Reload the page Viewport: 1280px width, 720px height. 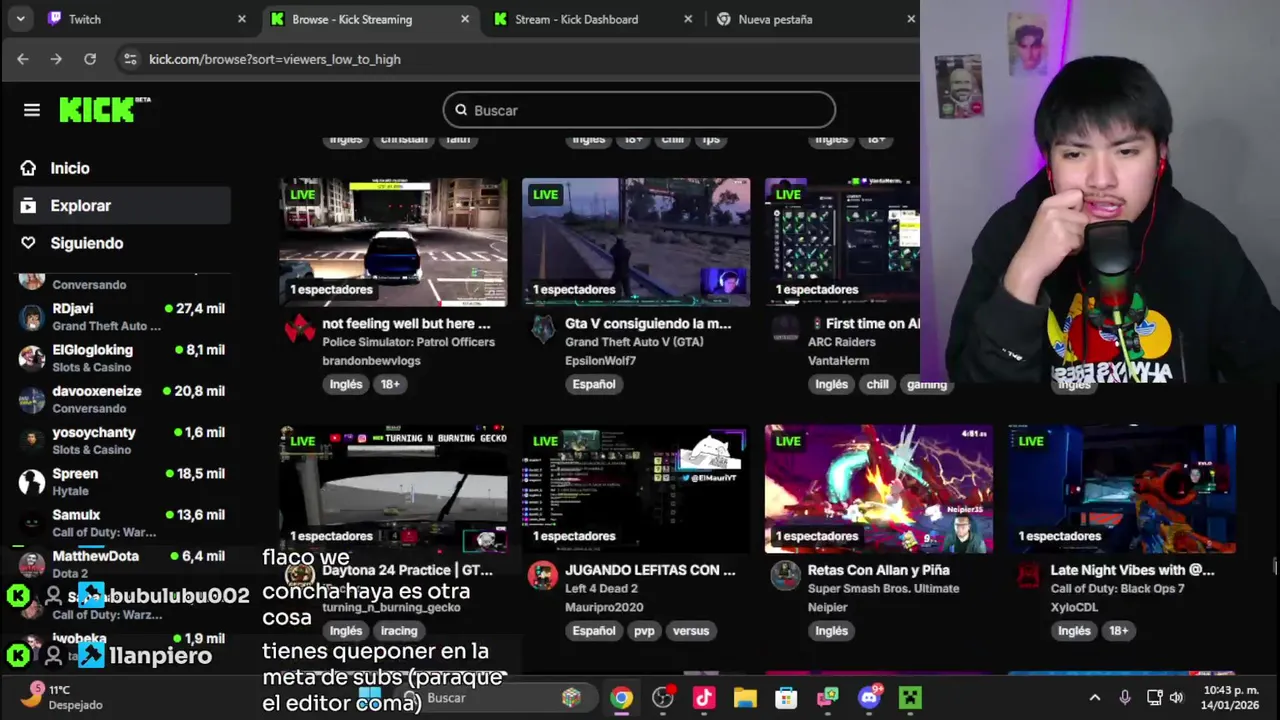[x=90, y=59]
